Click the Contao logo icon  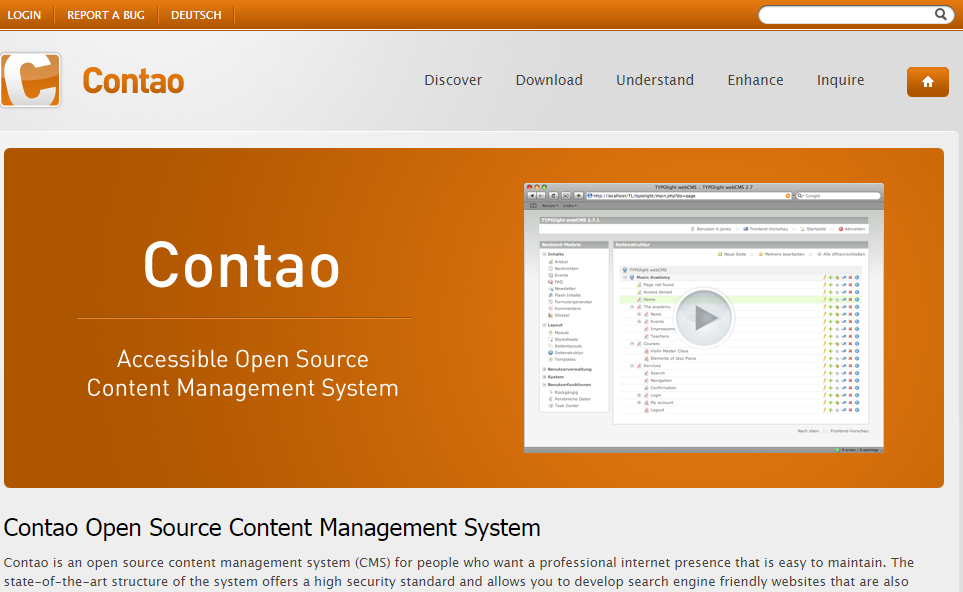[31, 80]
